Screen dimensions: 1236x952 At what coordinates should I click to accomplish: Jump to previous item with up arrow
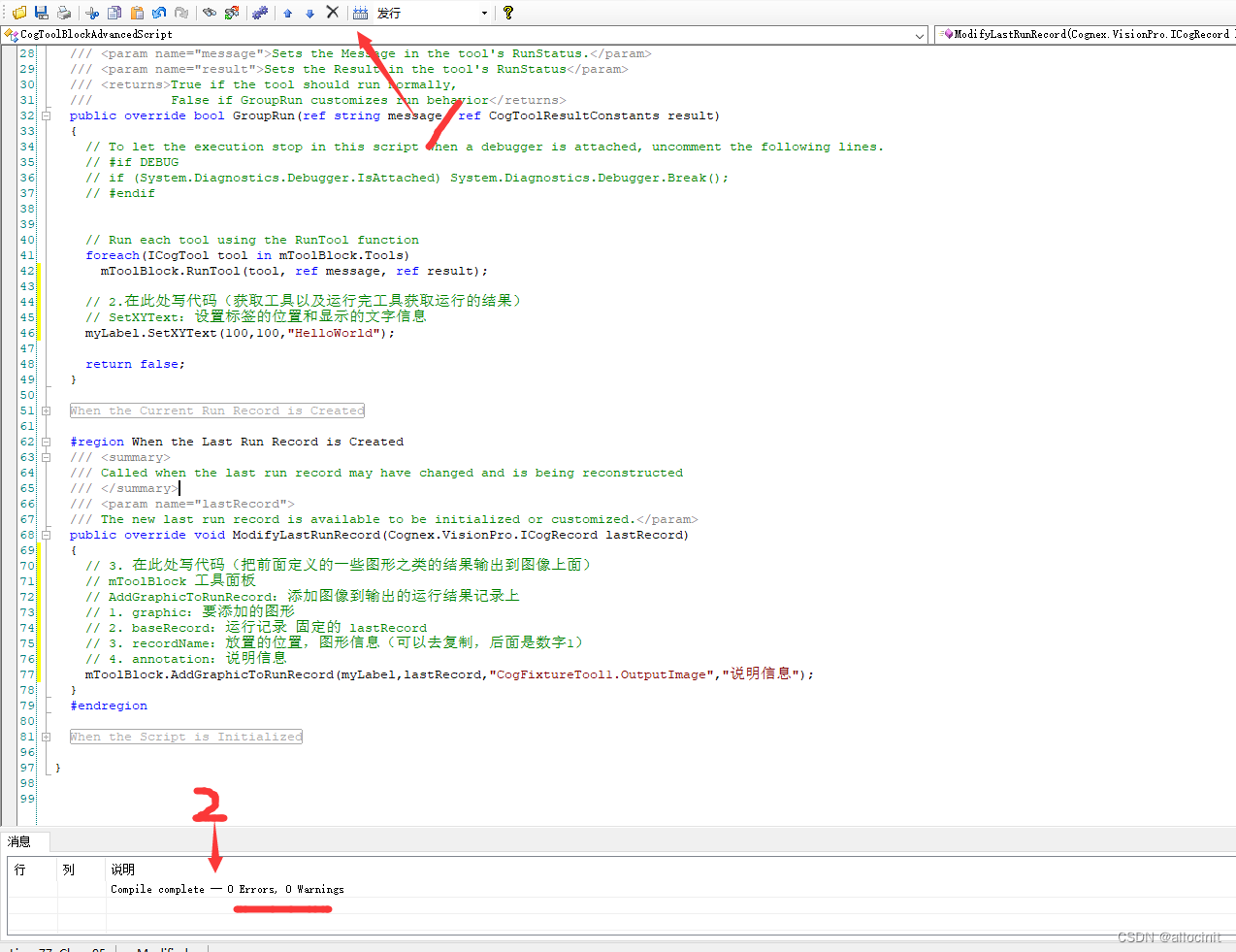pyautogui.click(x=288, y=13)
